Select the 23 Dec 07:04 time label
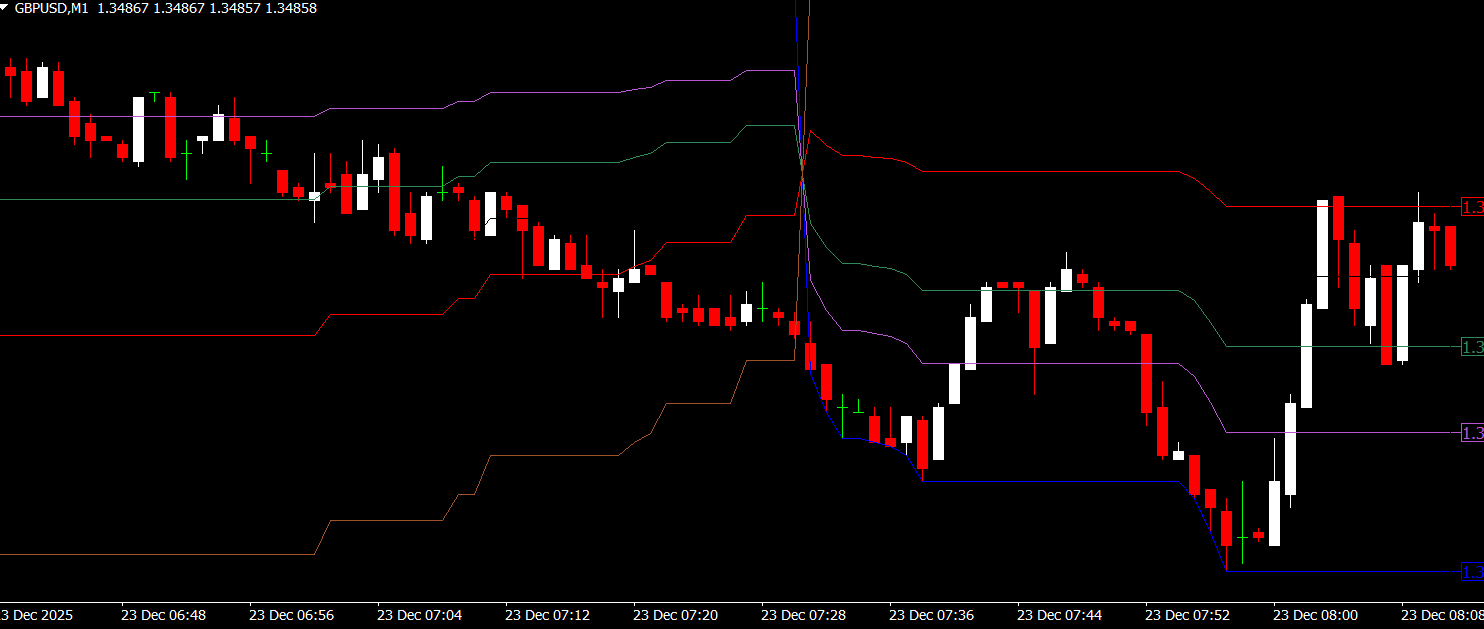 (419, 614)
